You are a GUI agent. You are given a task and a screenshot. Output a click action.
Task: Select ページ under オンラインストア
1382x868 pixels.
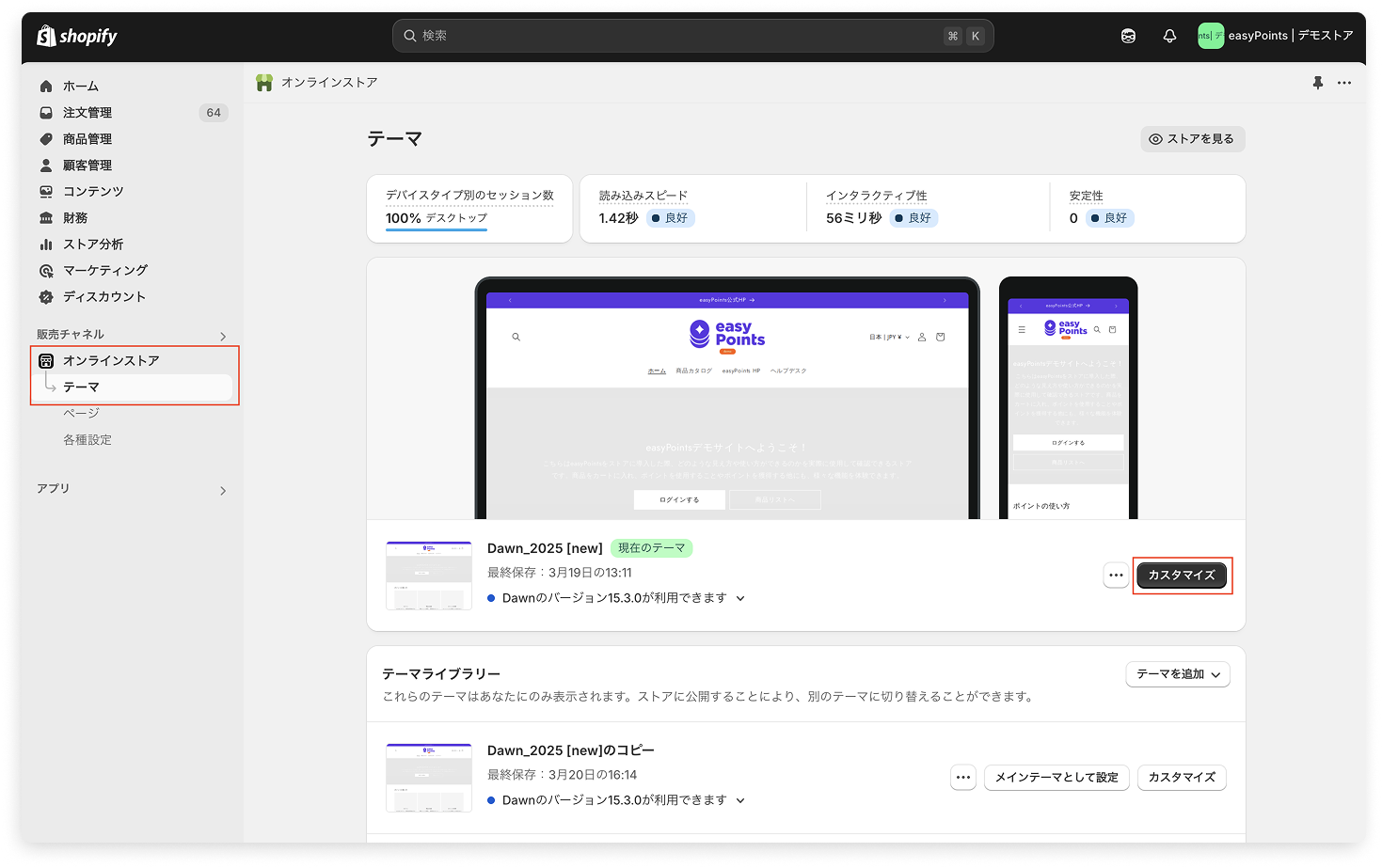click(x=81, y=414)
